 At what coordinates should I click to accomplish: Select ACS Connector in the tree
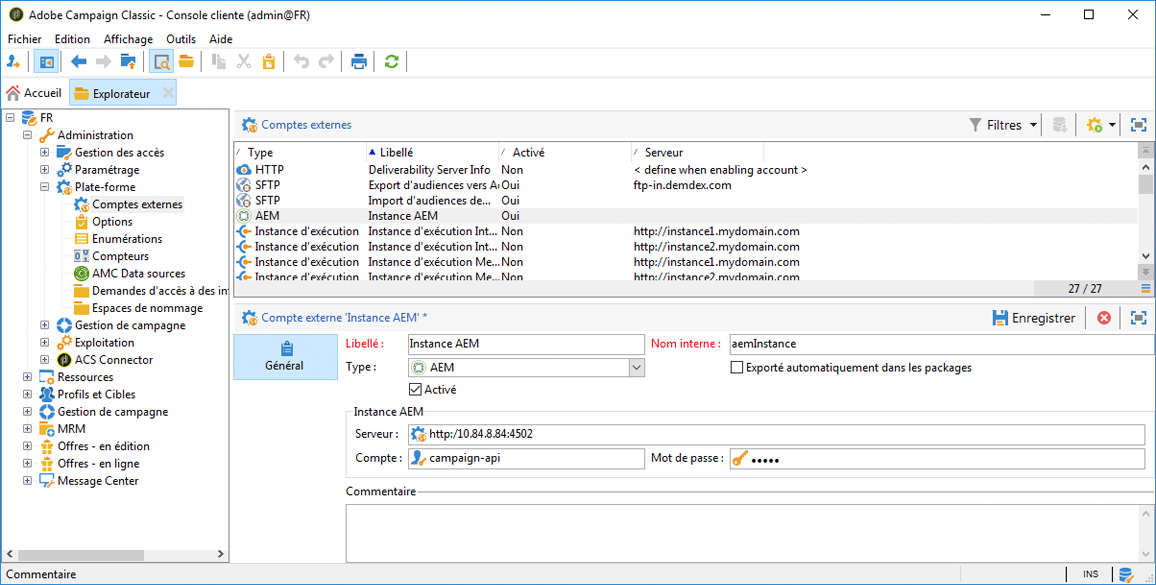pyautogui.click(x=114, y=360)
